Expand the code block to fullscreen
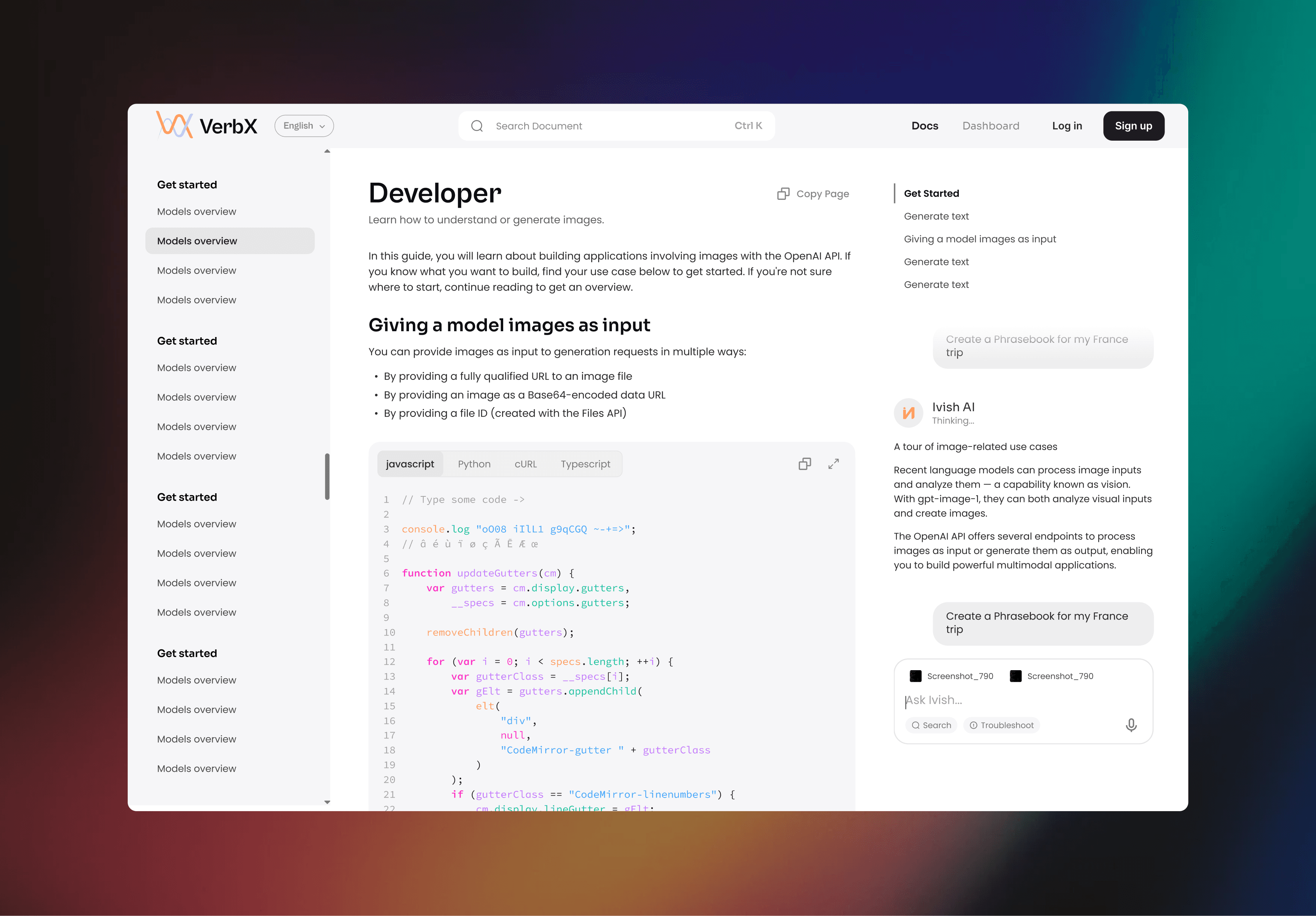1316x916 pixels. (x=833, y=464)
